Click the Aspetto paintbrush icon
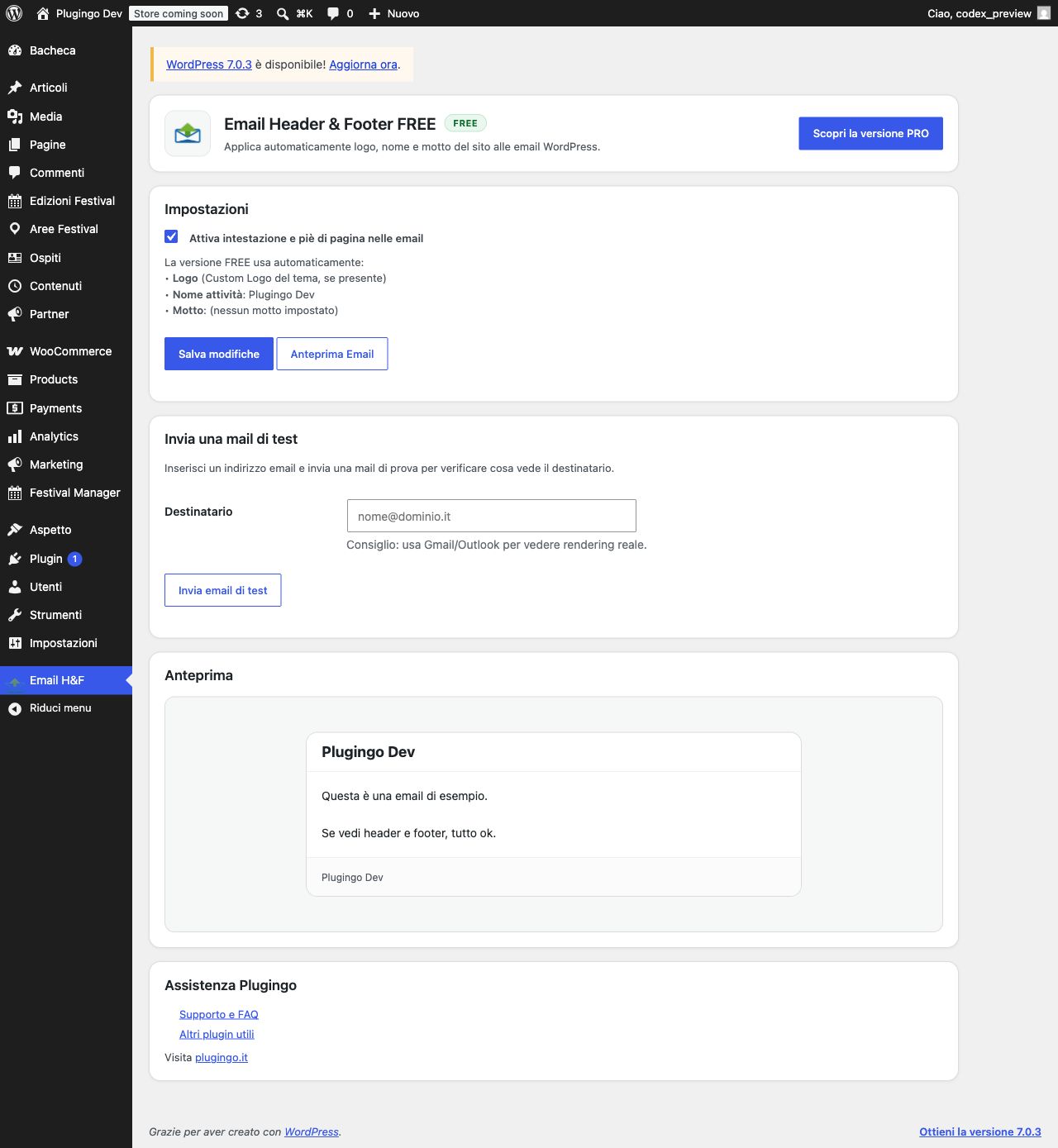This screenshot has width=1058, height=1148. tap(15, 530)
